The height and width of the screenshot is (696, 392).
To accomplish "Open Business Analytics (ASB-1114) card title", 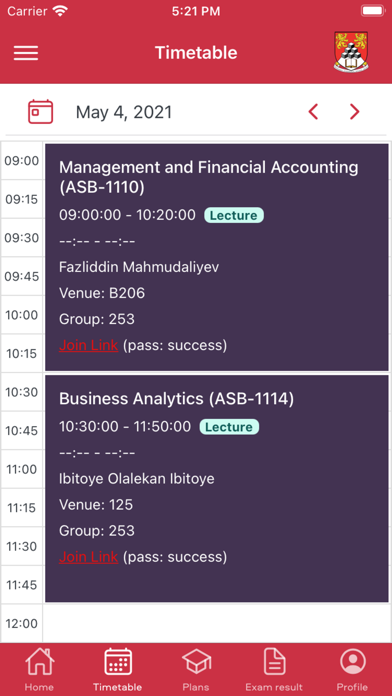I will click(176, 399).
